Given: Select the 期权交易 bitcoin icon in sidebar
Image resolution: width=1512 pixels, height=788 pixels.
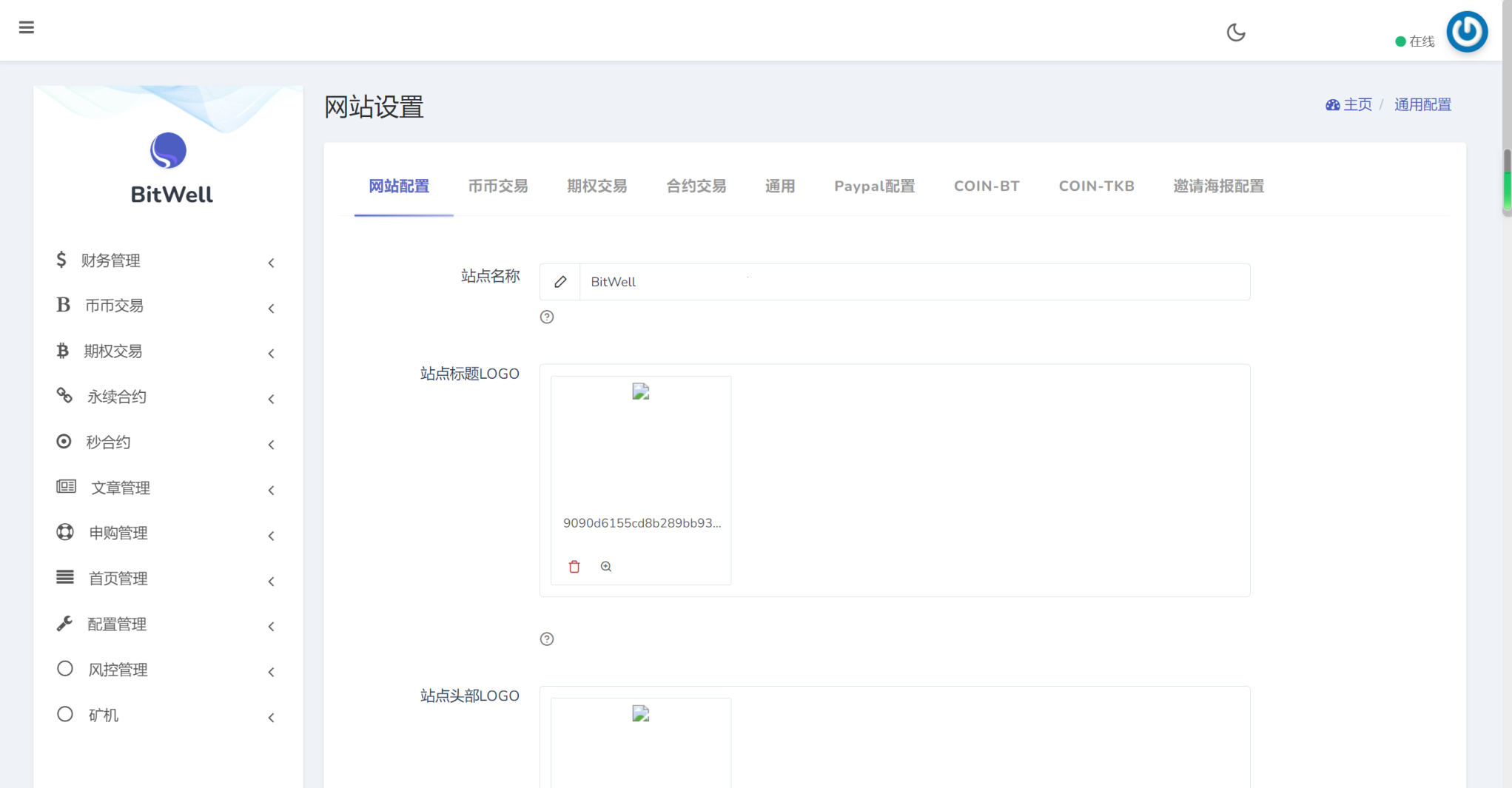Looking at the screenshot, I should 63,351.
